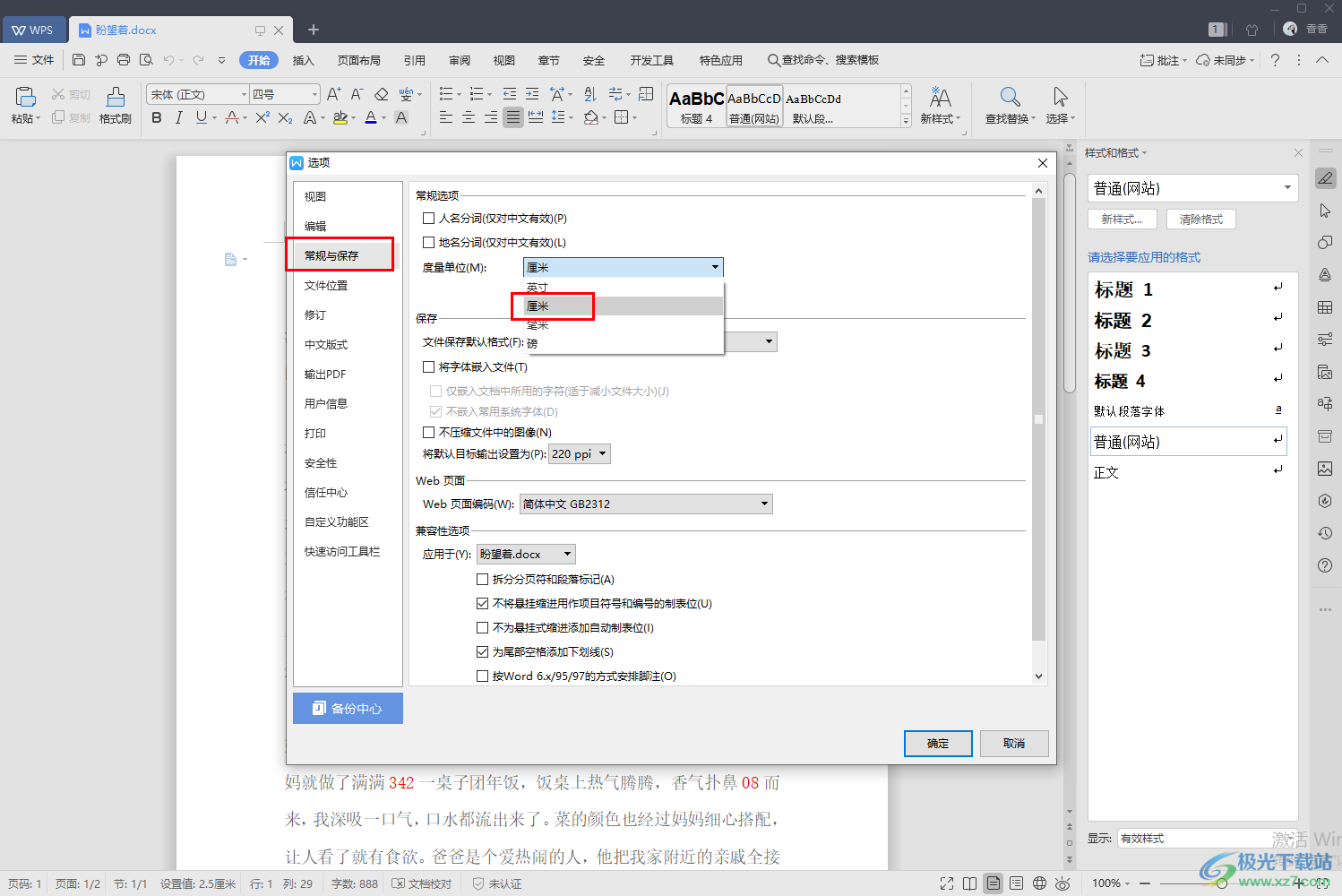1342x896 pixels.
Task: Open the 220 ppi output dropdown
Action: click(x=580, y=454)
